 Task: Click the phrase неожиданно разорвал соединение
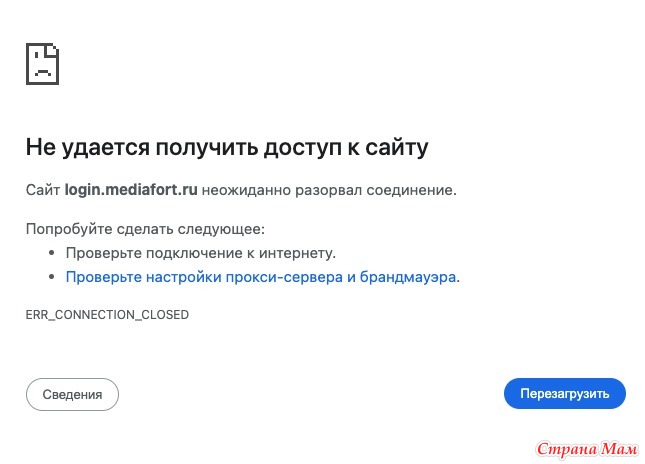click(x=329, y=190)
